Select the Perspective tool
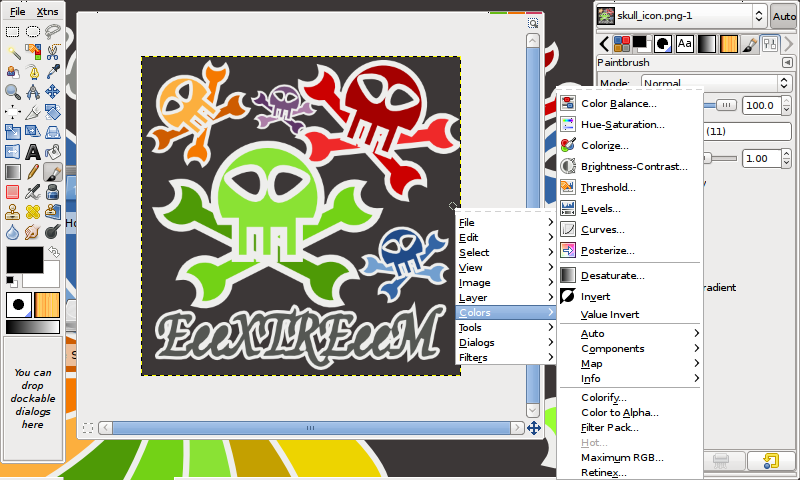Screen dimensions: 800x480 (53, 132)
